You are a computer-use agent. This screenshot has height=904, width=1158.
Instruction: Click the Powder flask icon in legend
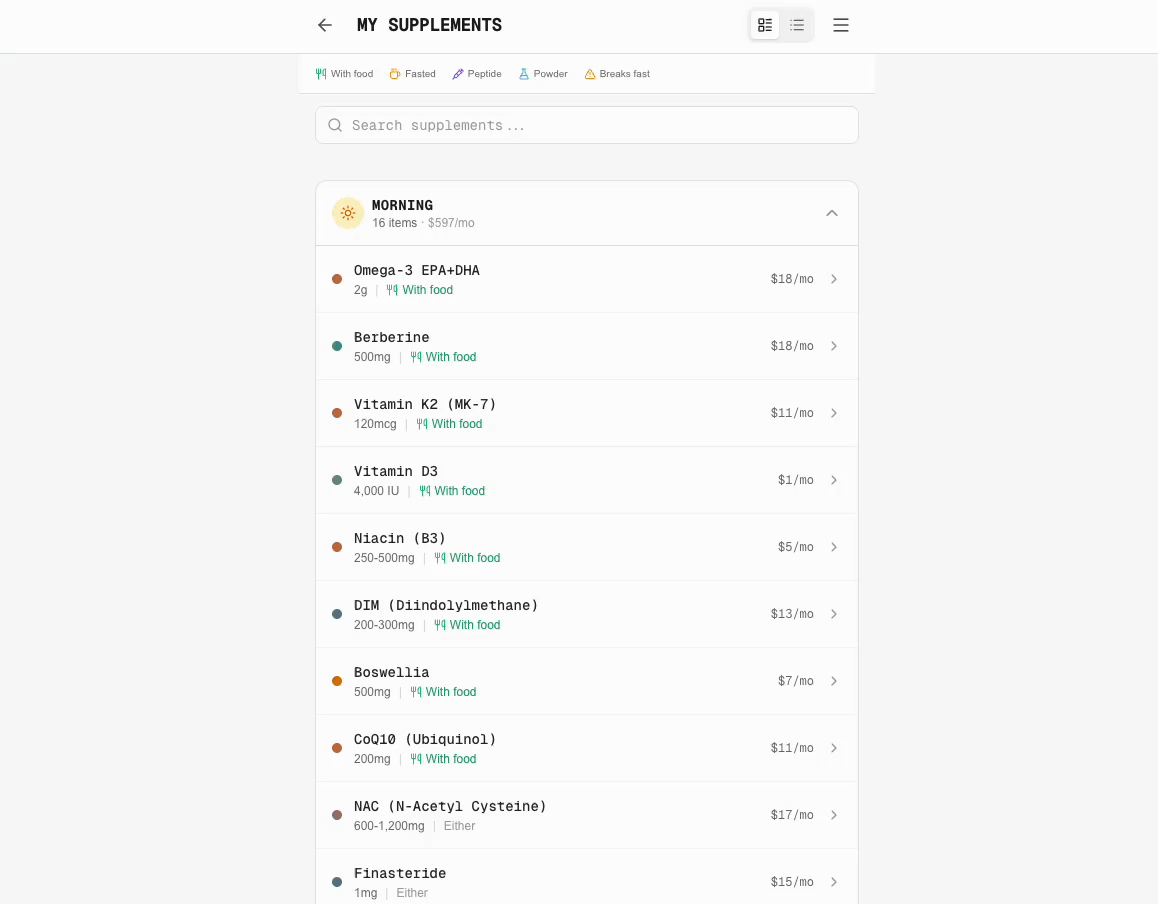[x=524, y=74]
